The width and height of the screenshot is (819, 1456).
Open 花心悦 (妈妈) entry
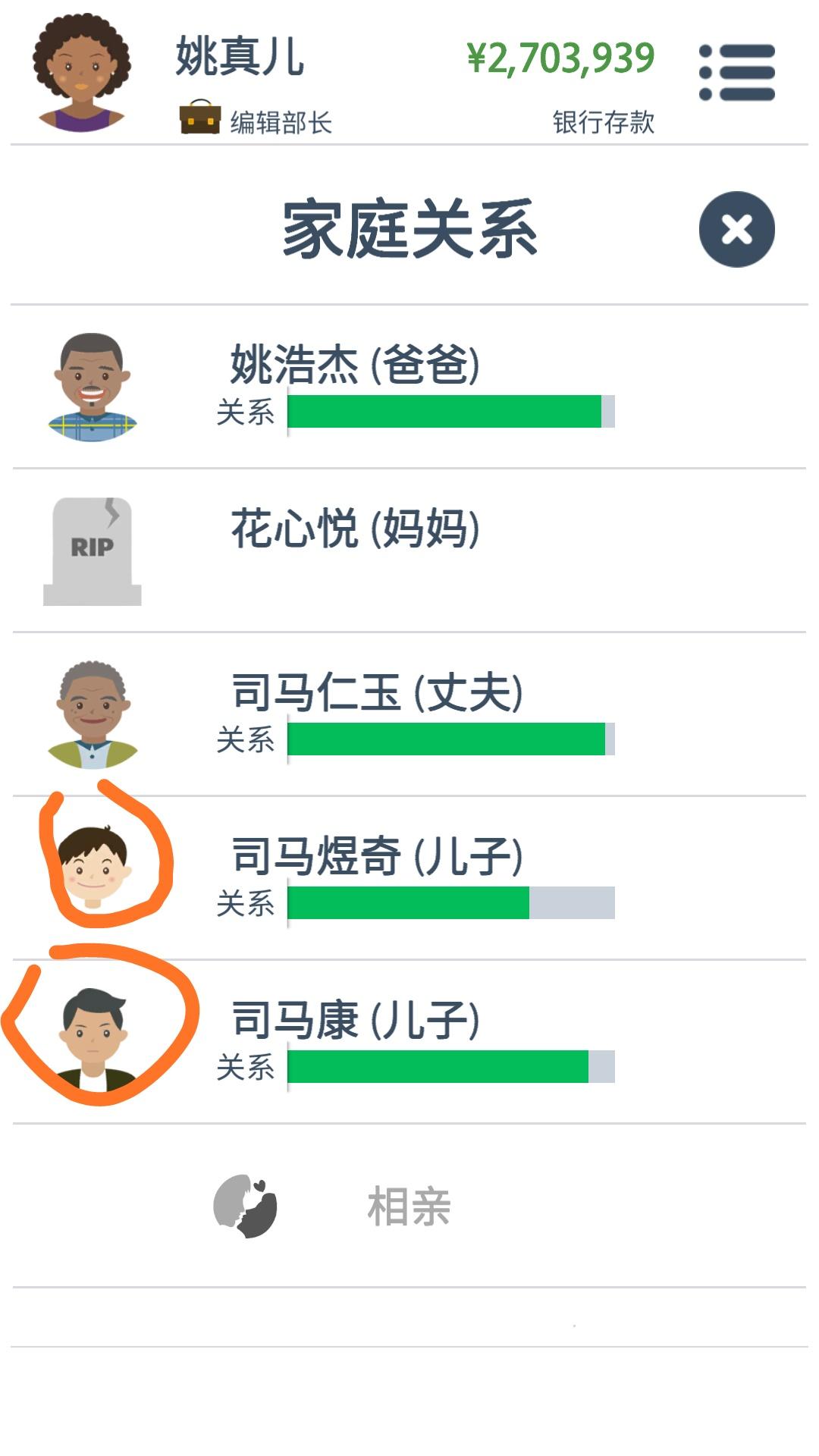[409, 551]
